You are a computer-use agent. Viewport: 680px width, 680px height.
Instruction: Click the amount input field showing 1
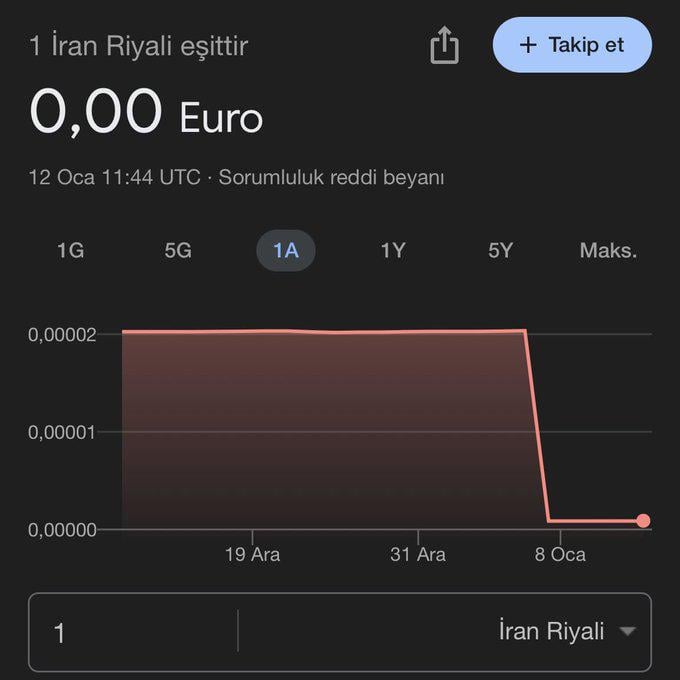[130, 632]
